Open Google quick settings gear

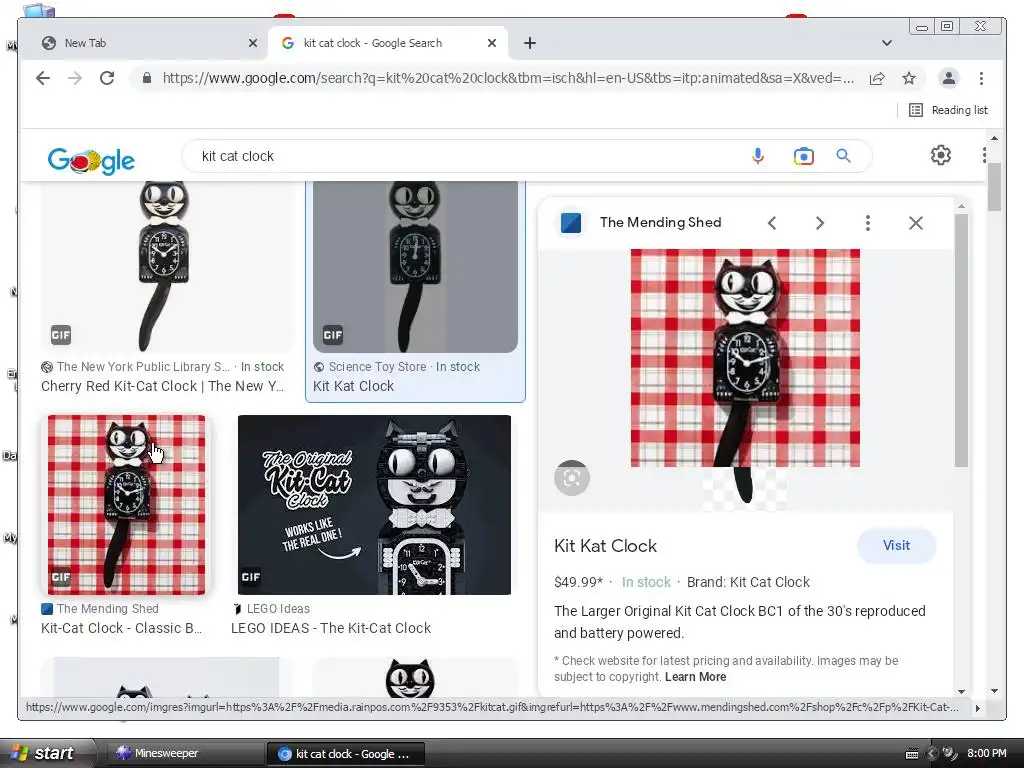pyautogui.click(x=940, y=155)
